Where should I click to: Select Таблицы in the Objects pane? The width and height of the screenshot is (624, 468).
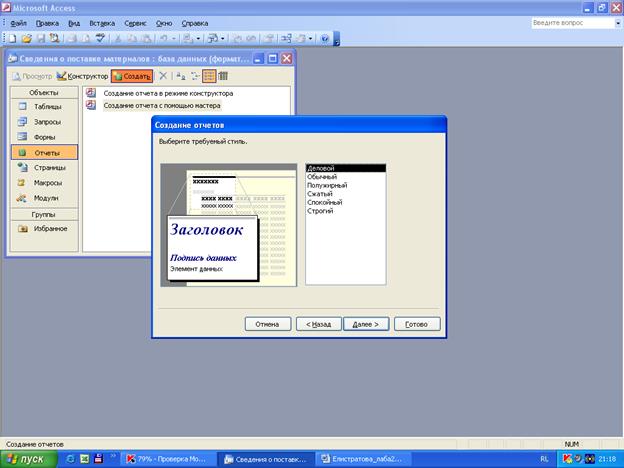tap(44, 107)
